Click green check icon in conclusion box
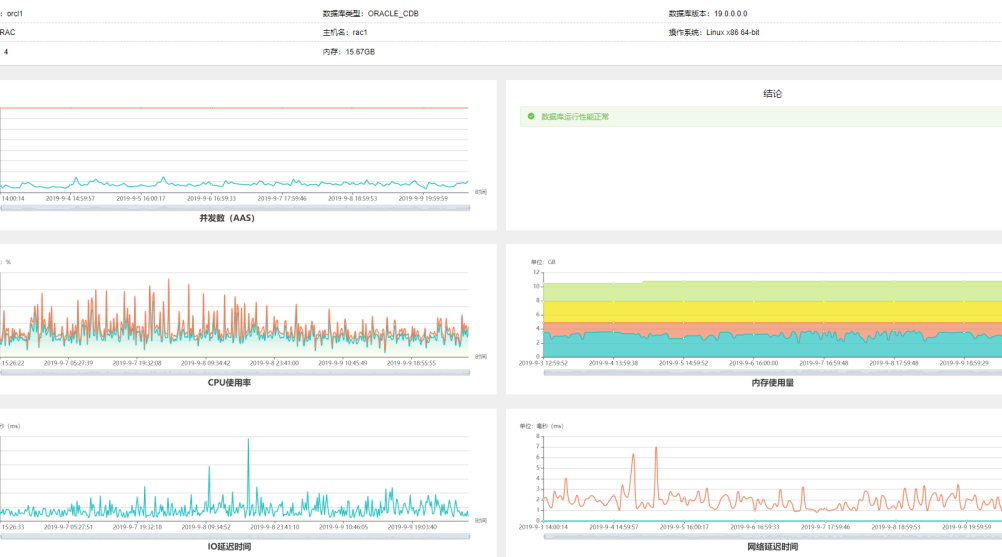Viewport: 1002px width, 557px height. pyautogui.click(x=531, y=116)
